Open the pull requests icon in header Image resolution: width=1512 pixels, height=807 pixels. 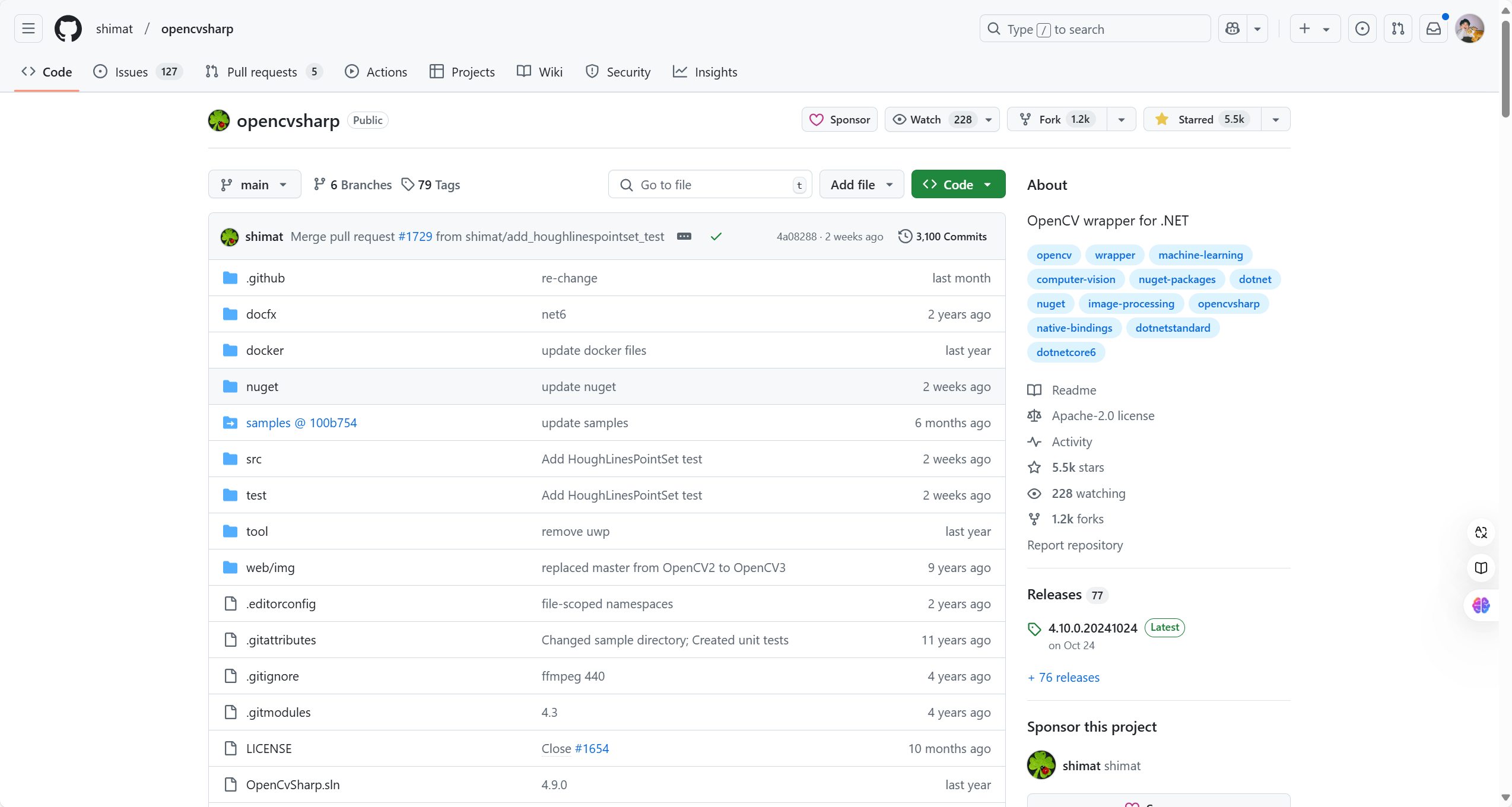pos(1398,28)
